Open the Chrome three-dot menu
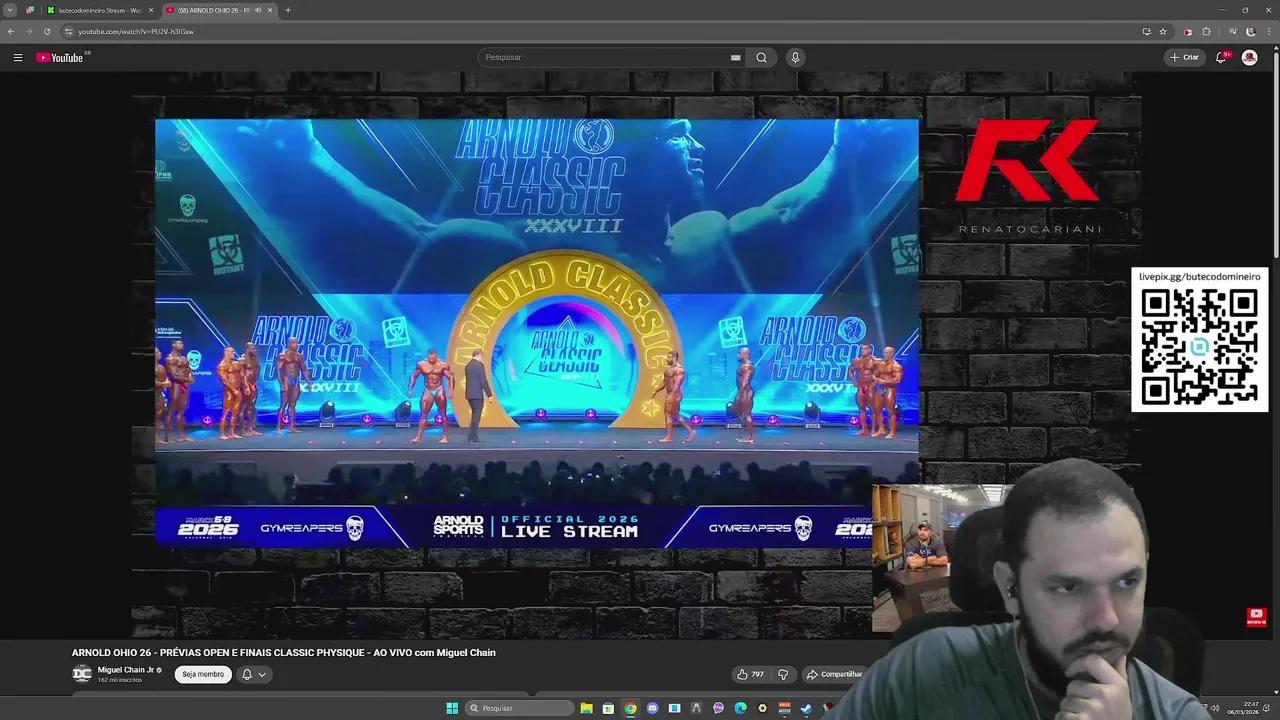The height and width of the screenshot is (720, 1280). [1267, 31]
